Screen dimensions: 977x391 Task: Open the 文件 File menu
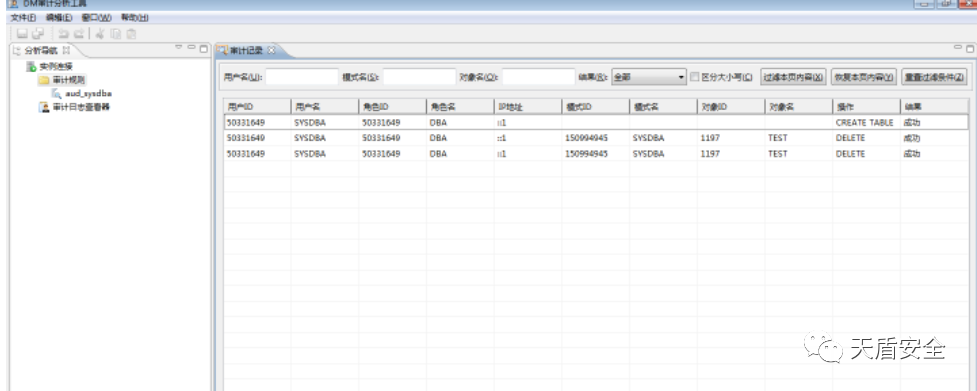tap(24, 17)
